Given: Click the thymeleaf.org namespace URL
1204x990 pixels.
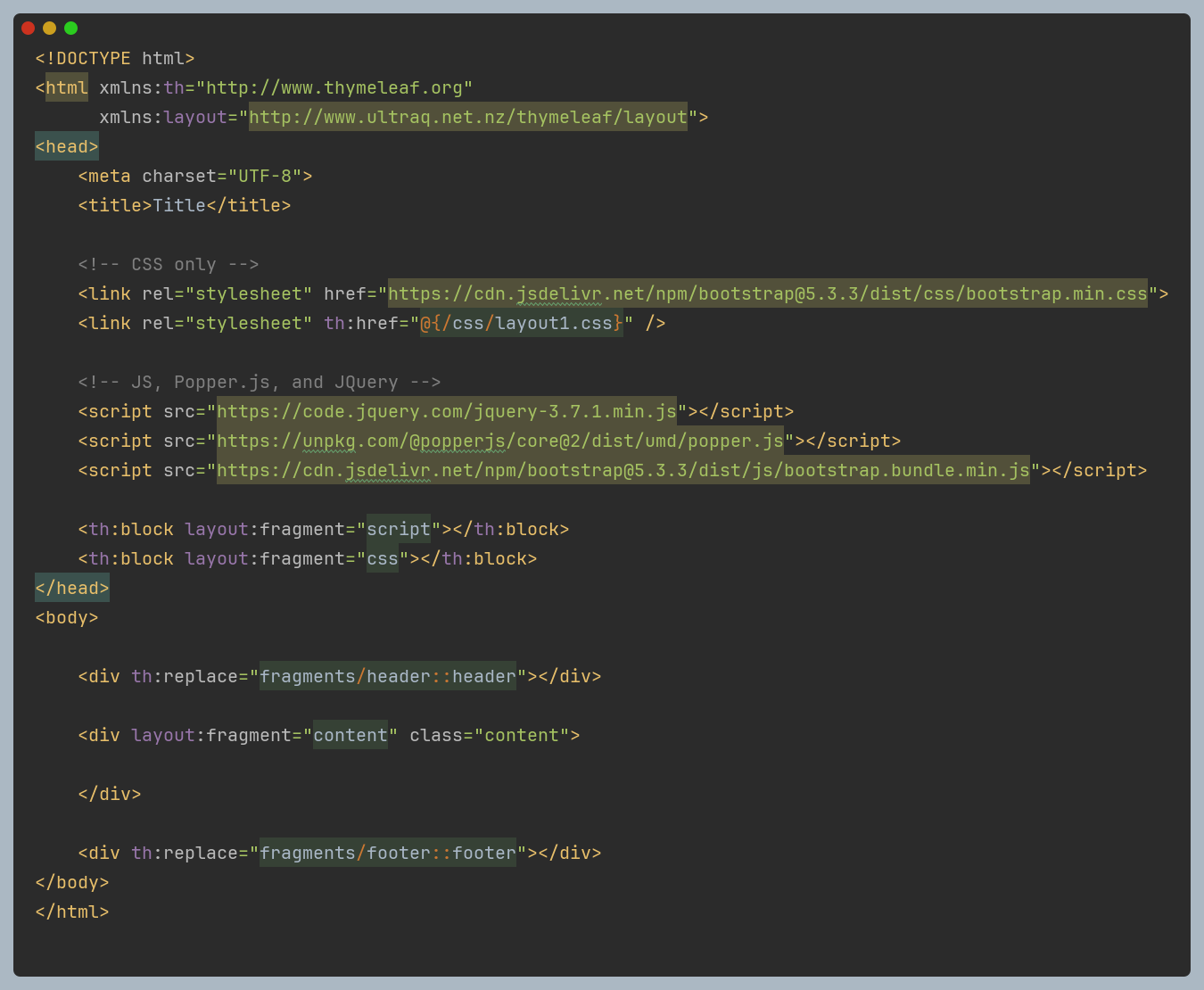Looking at the screenshot, I should (334, 87).
